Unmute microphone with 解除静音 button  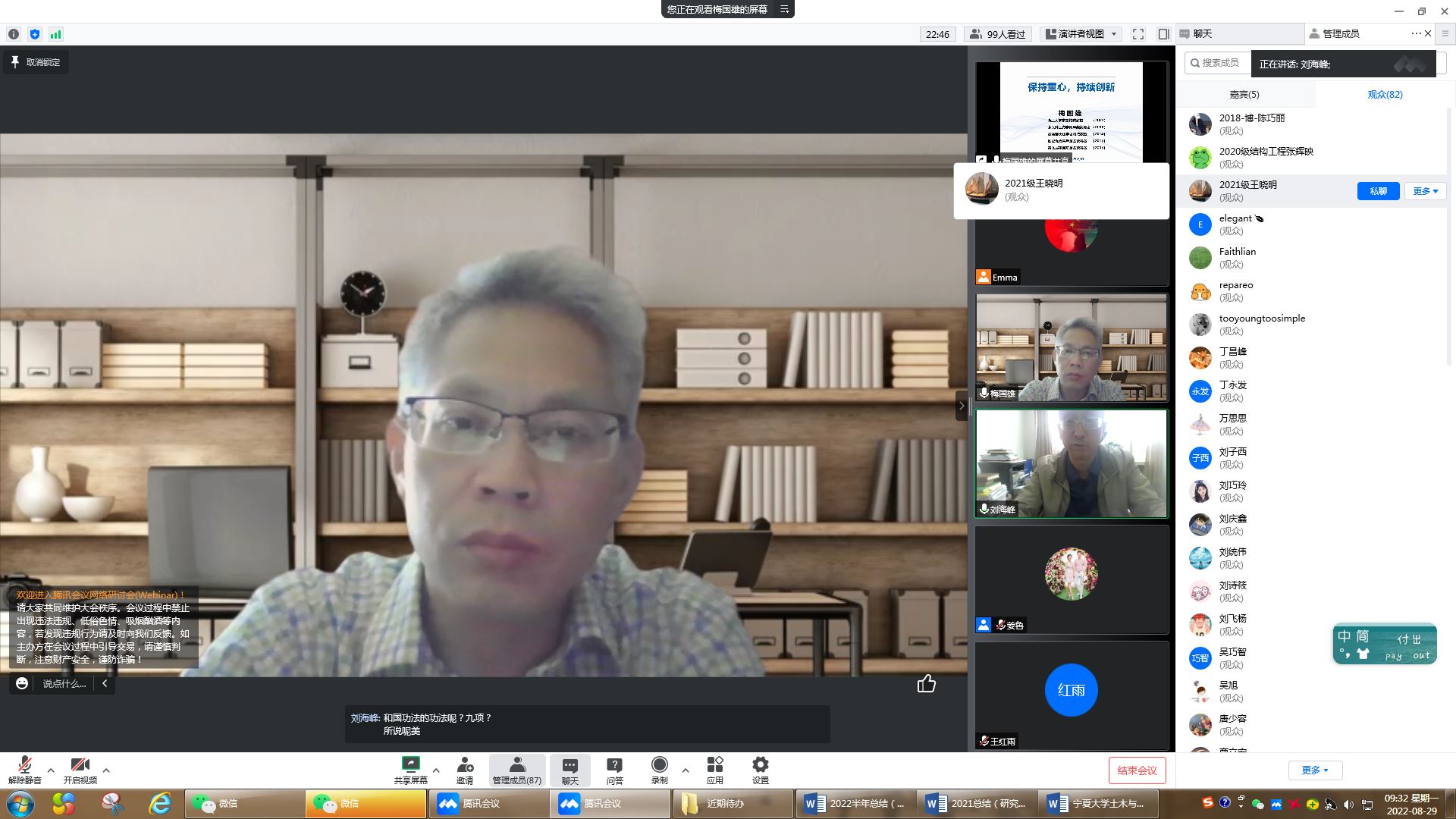(25, 769)
